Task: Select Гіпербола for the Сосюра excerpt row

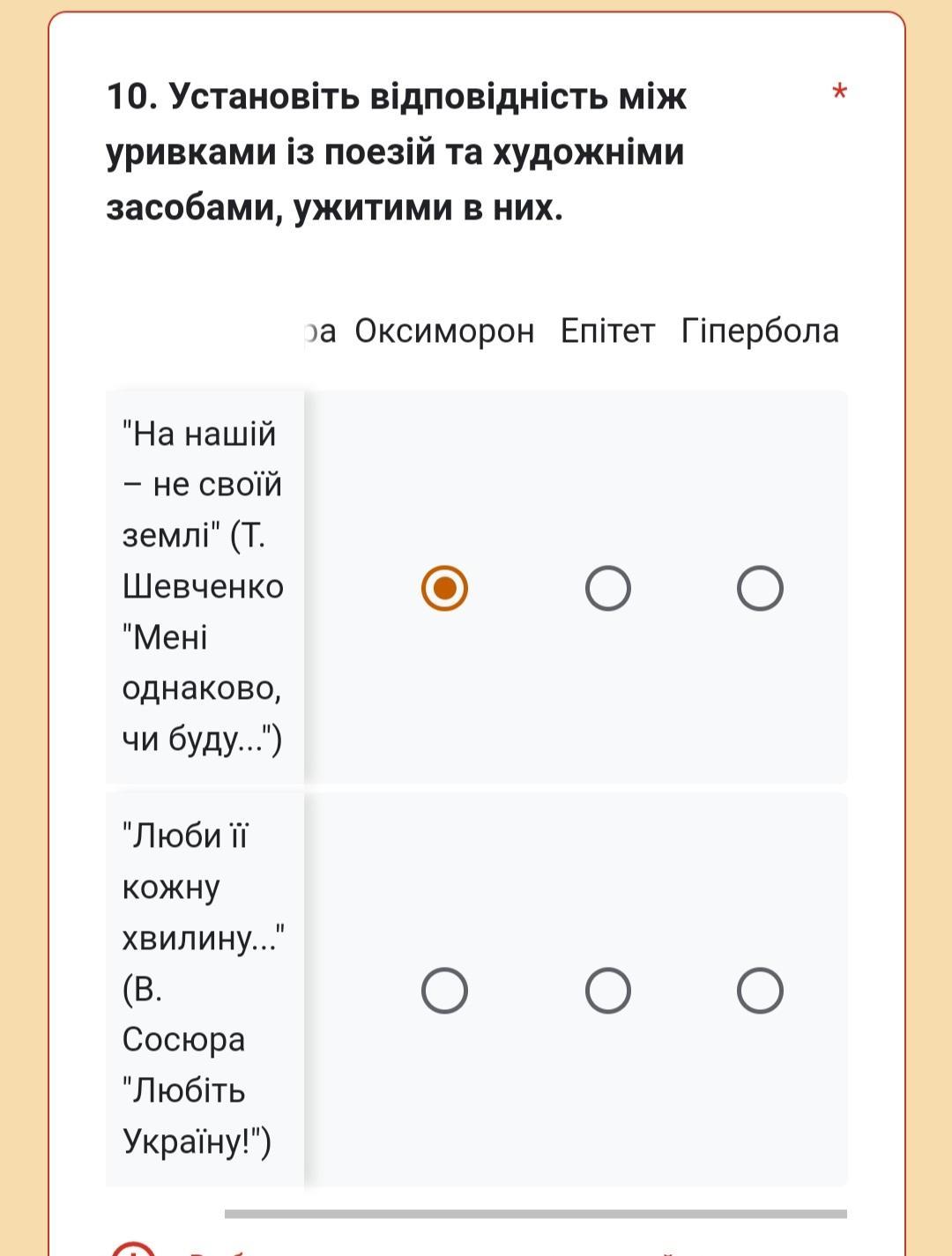Action: (x=760, y=991)
